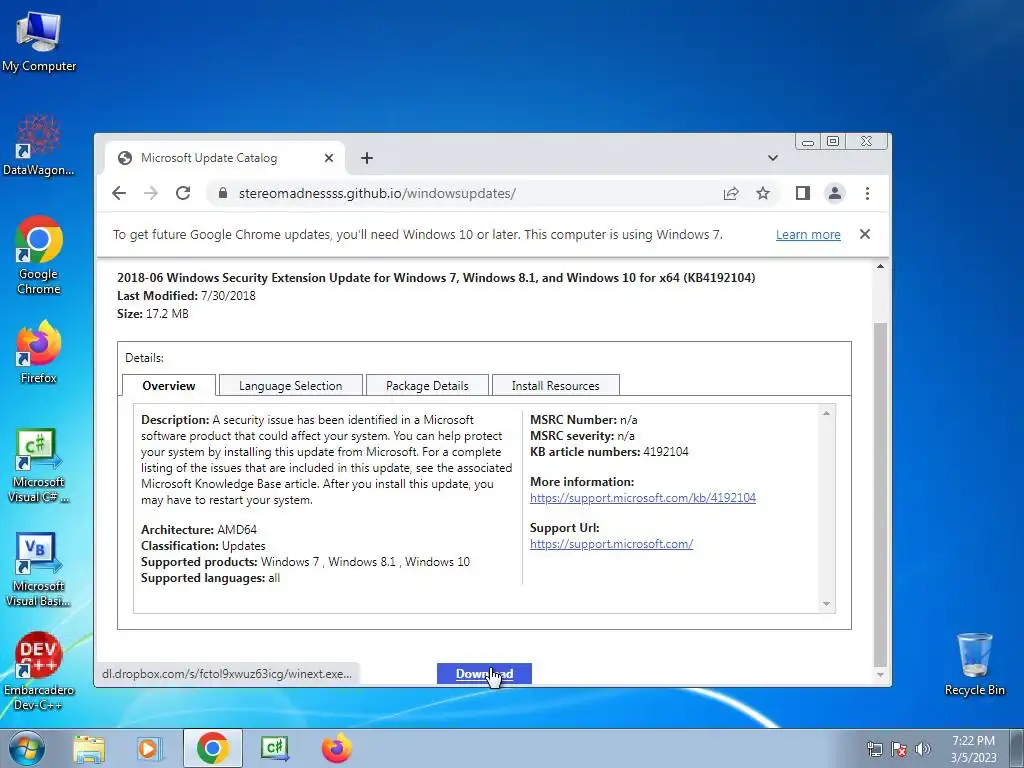Select My Computer desktop icon
Viewport: 1024px width, 768px height.
coord(39,42)
